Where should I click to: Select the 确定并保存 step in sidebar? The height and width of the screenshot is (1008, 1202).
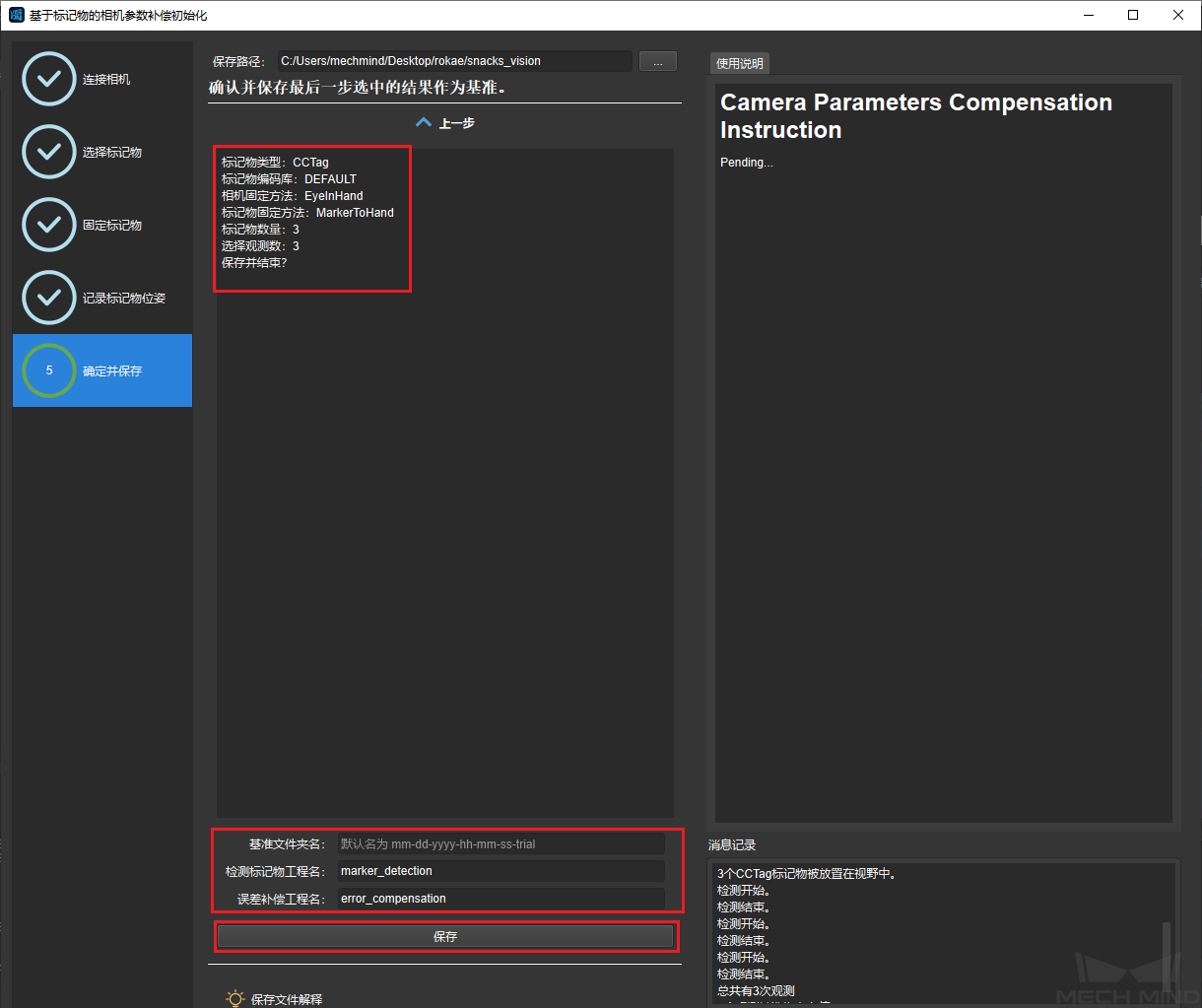[x=112, y=371]
